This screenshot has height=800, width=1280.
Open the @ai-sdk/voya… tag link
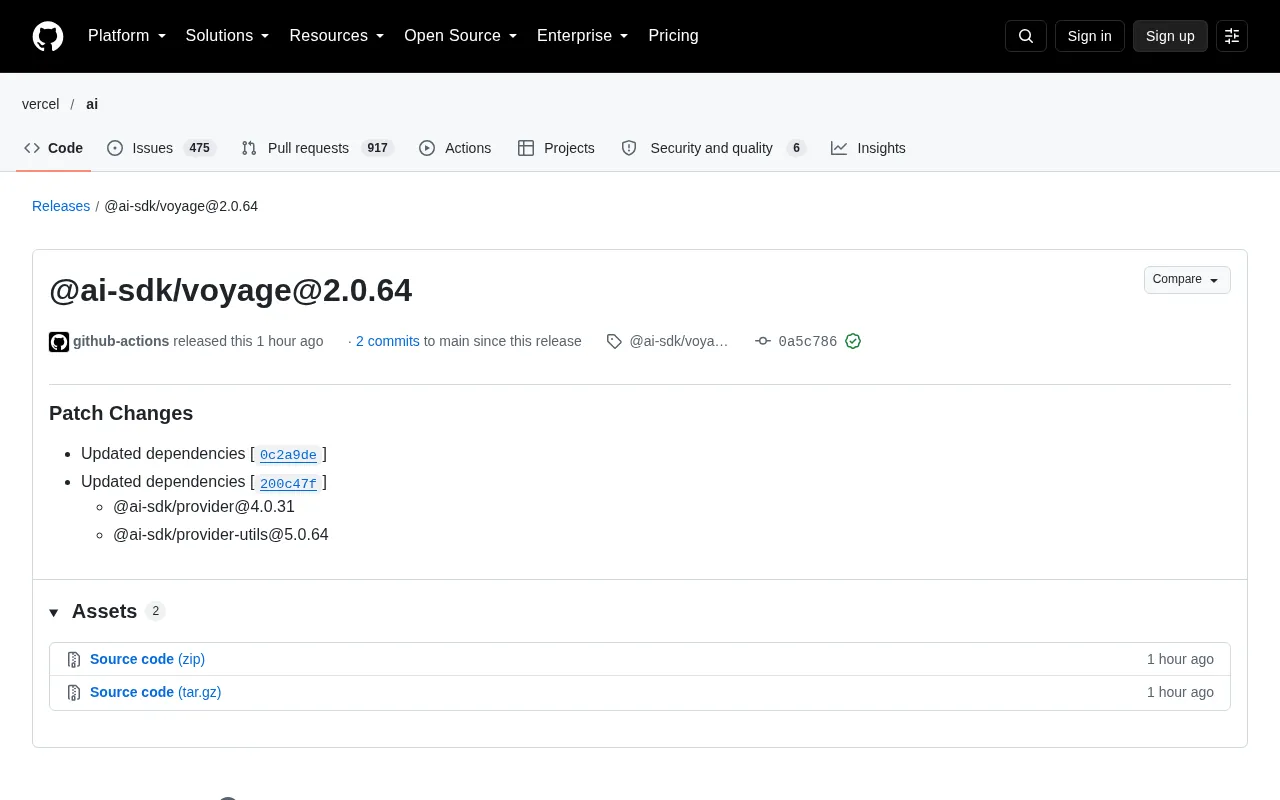tap(679, 341)
